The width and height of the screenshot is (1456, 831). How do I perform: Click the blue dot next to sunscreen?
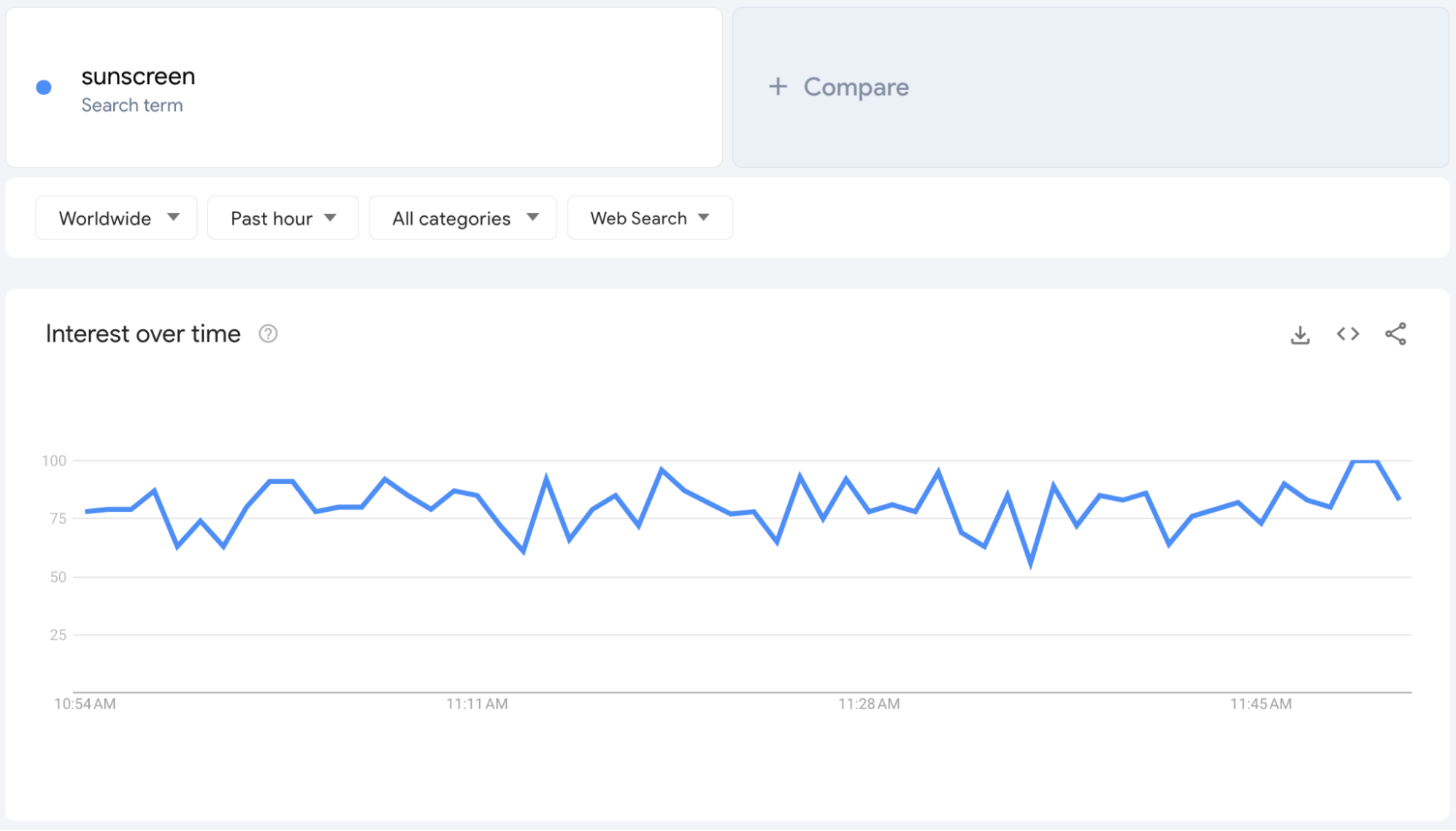coord(44,88)
